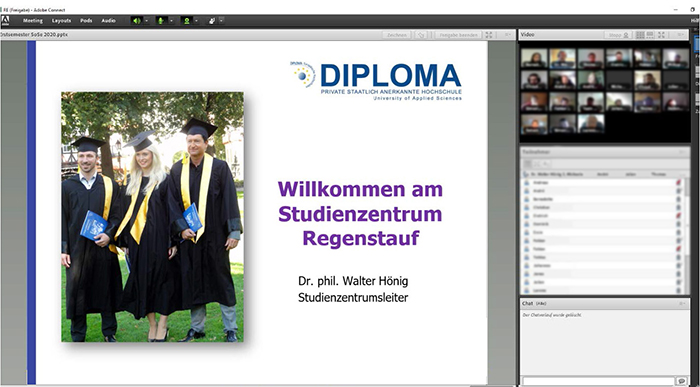This screenshot has height=387, width=700.
Task: Select the first attendee view icon in Teilnehmer toolbar
Action: (527, 164)
